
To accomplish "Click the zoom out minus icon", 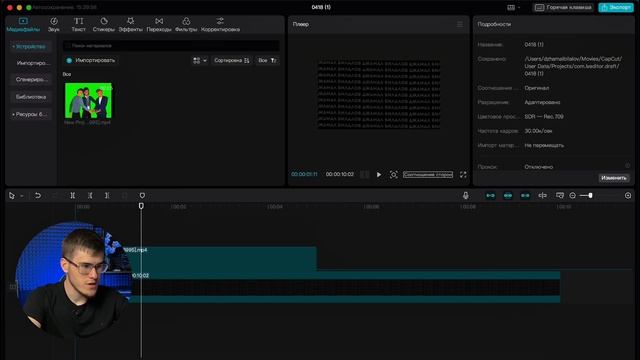I will click(573, 196).
